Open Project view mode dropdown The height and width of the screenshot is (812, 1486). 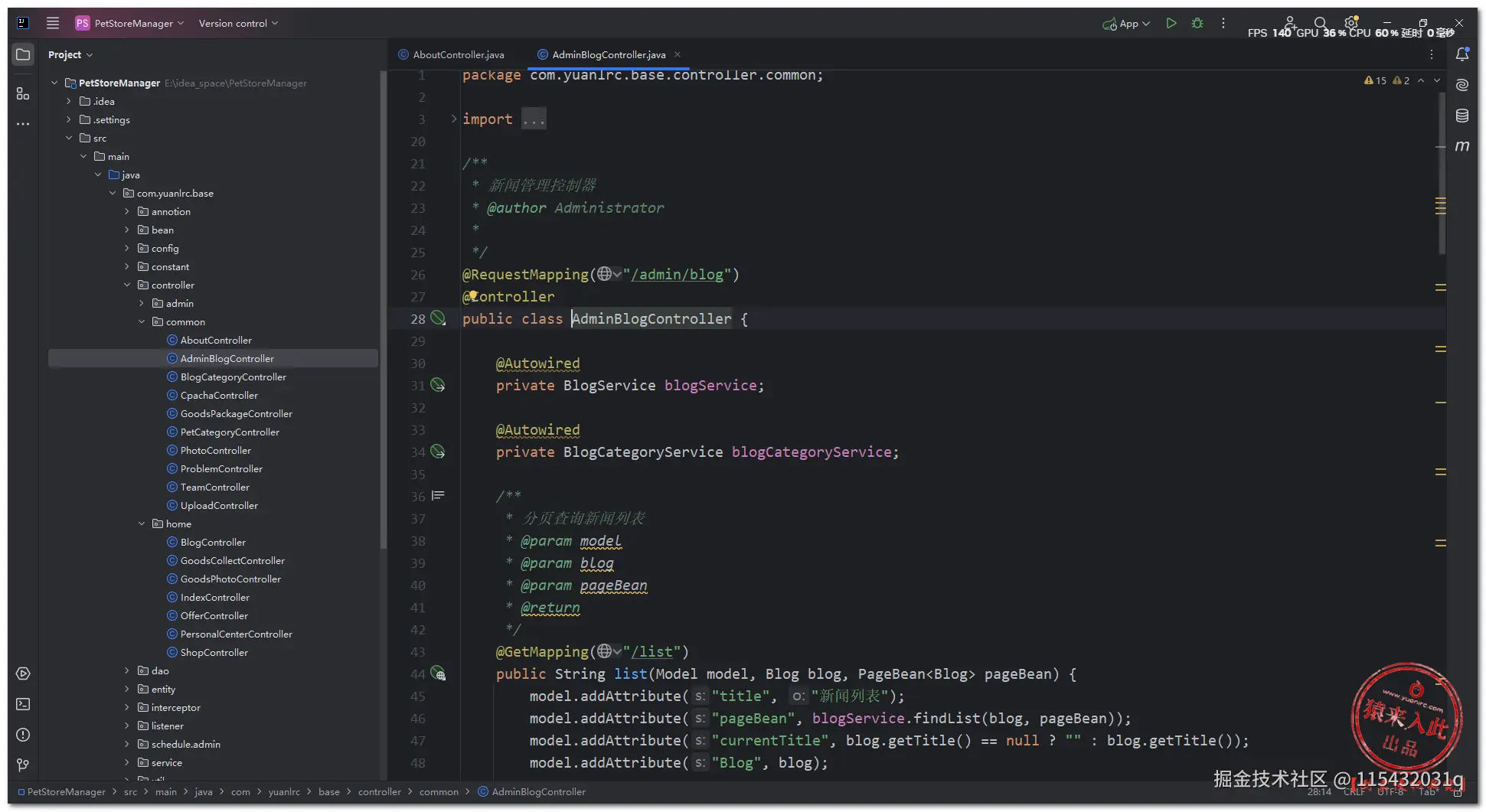(70, 54)
